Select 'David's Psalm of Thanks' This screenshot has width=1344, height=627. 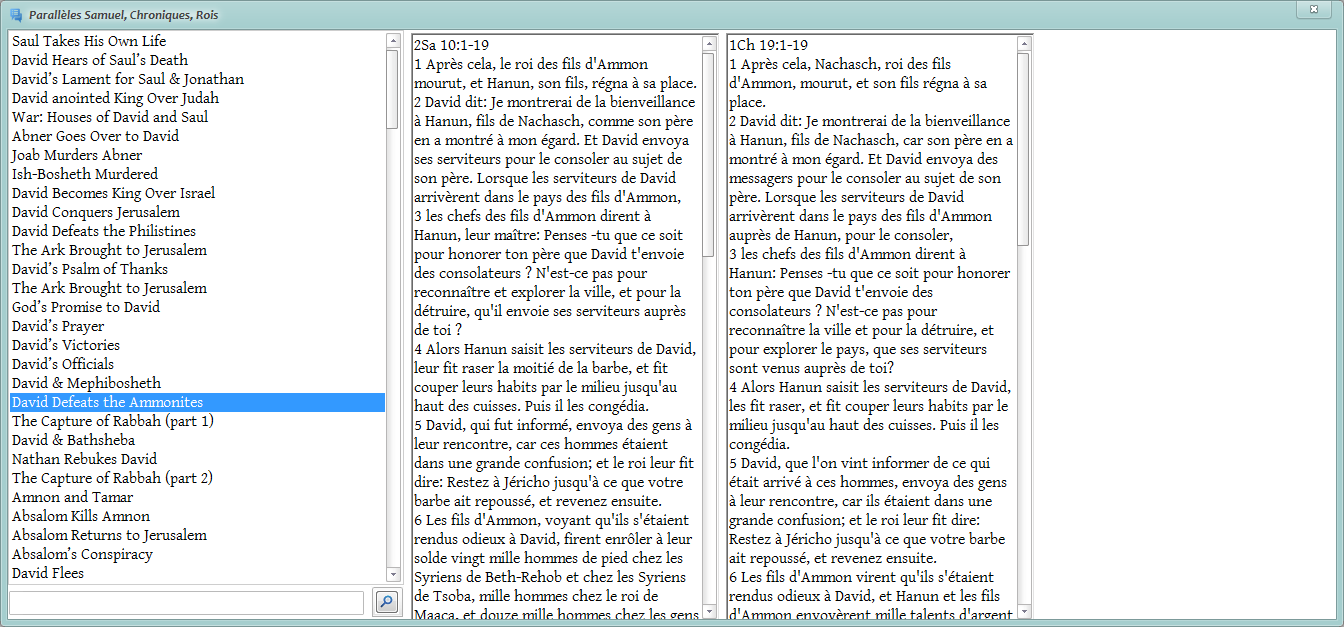click(197, 269)
